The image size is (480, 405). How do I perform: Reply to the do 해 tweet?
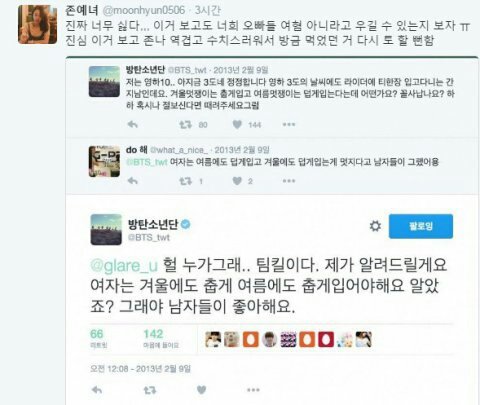pos(133,181)
